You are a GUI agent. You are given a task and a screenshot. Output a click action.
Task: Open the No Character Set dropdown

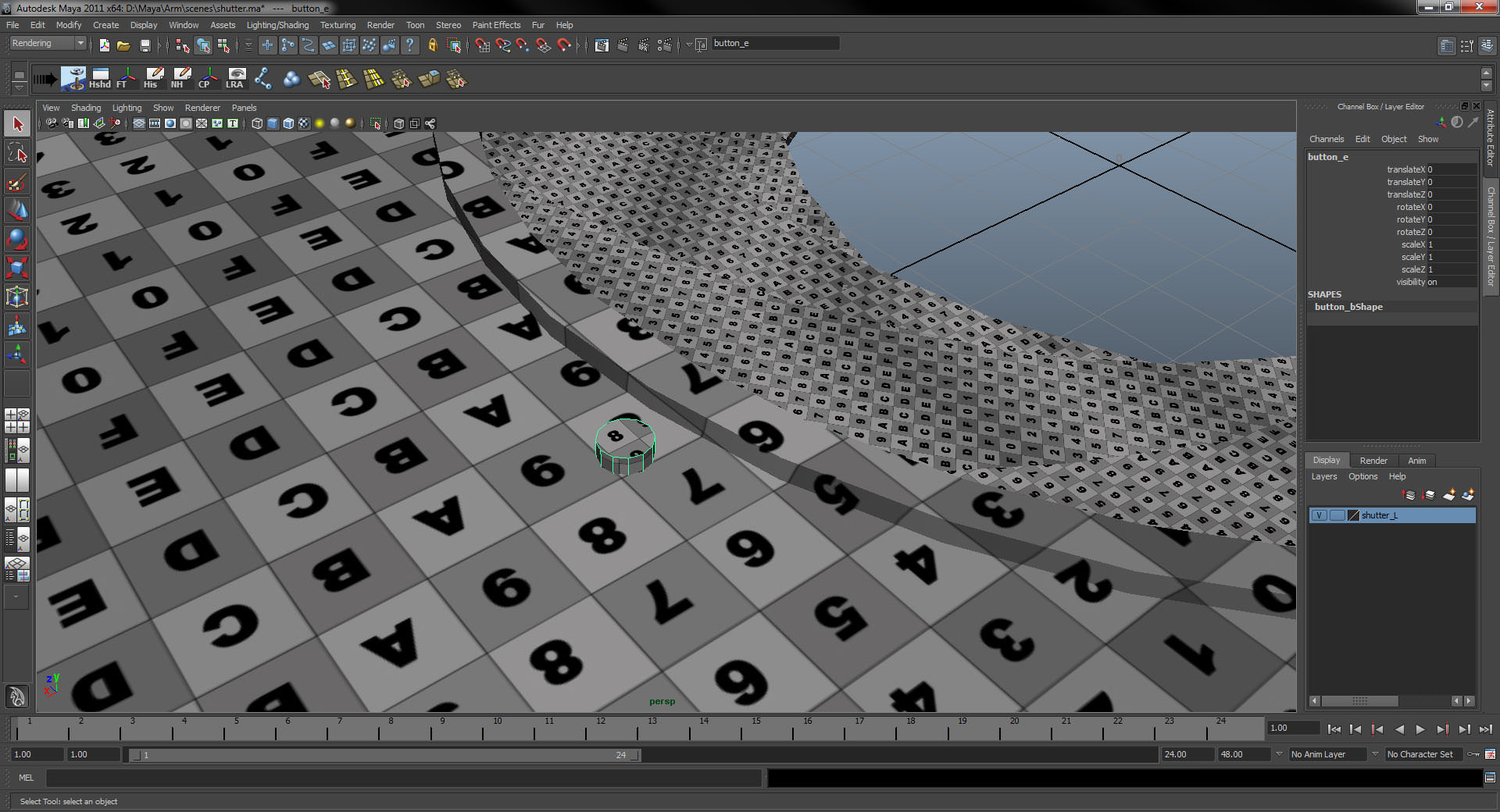tap(1423, 754)
